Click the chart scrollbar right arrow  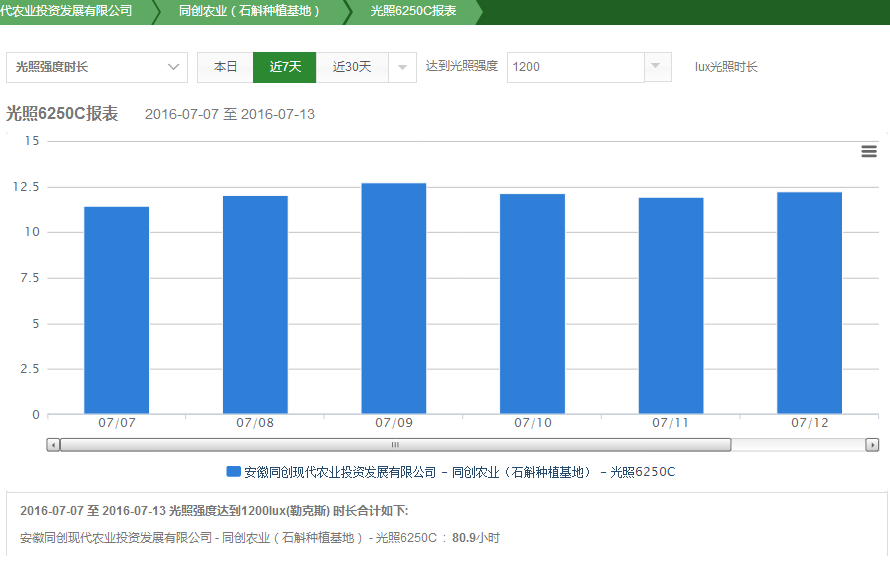click(x=872, y=445)
